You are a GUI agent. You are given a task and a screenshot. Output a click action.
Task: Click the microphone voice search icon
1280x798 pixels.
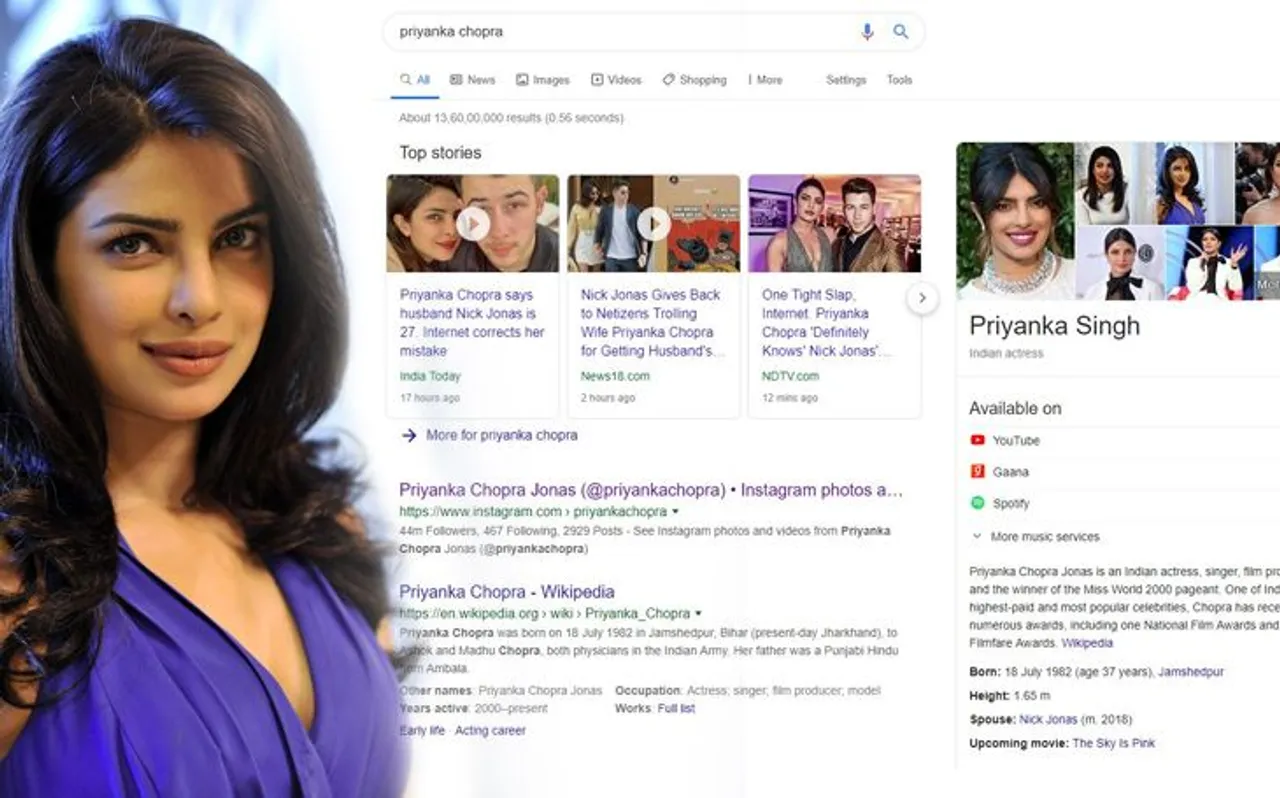coord(867,32)
